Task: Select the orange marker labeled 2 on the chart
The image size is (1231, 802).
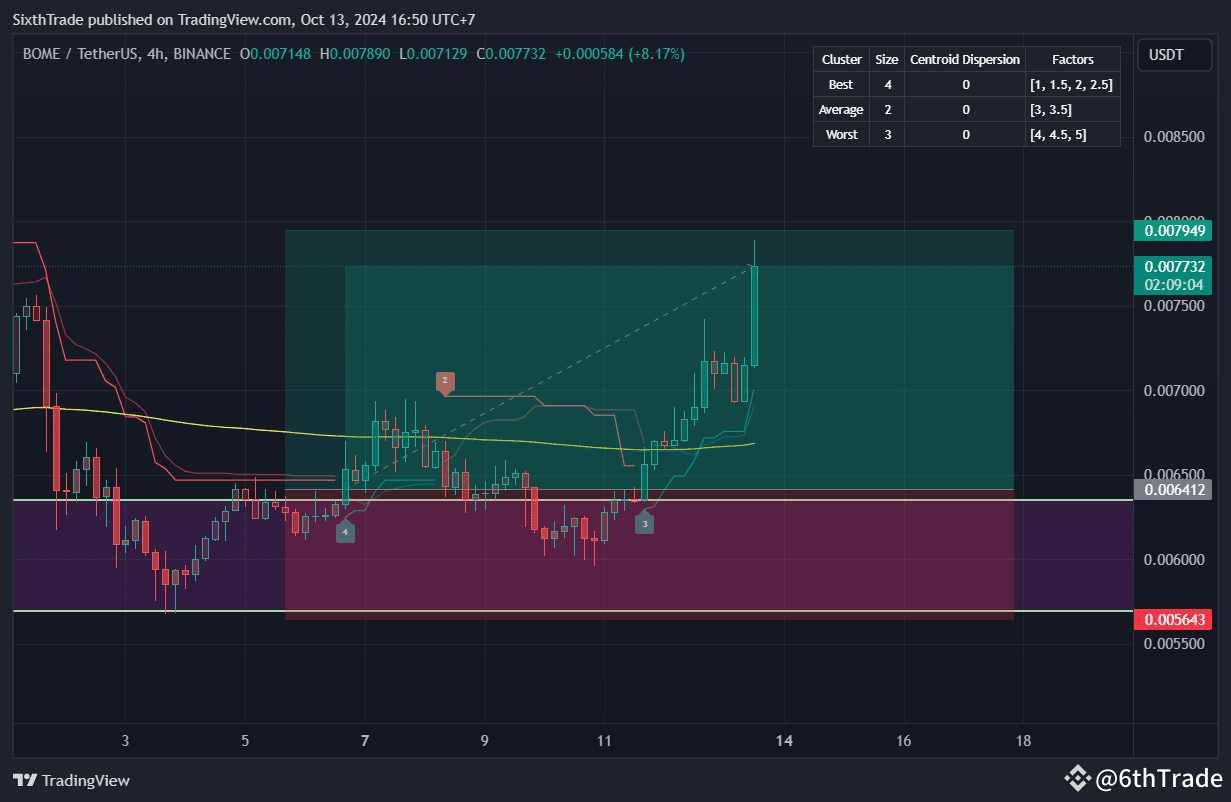Action: (x=444, y=381)
